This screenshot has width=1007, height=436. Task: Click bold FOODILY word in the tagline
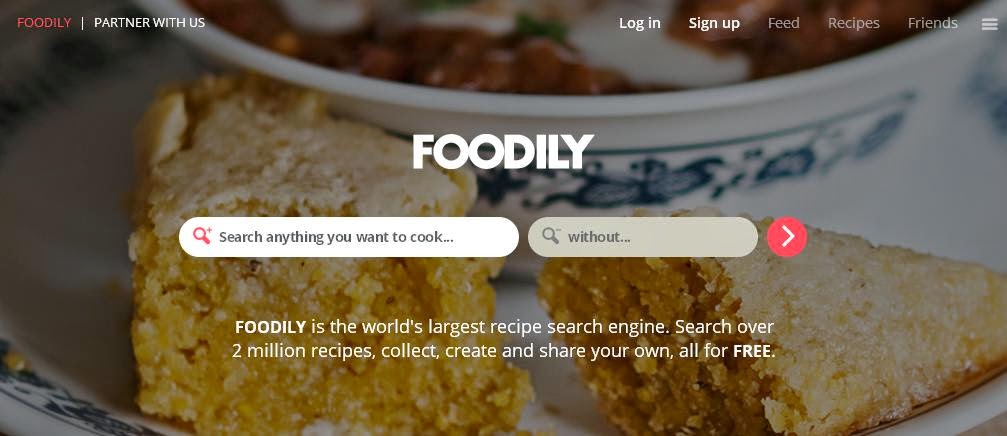tap(270, 327)
